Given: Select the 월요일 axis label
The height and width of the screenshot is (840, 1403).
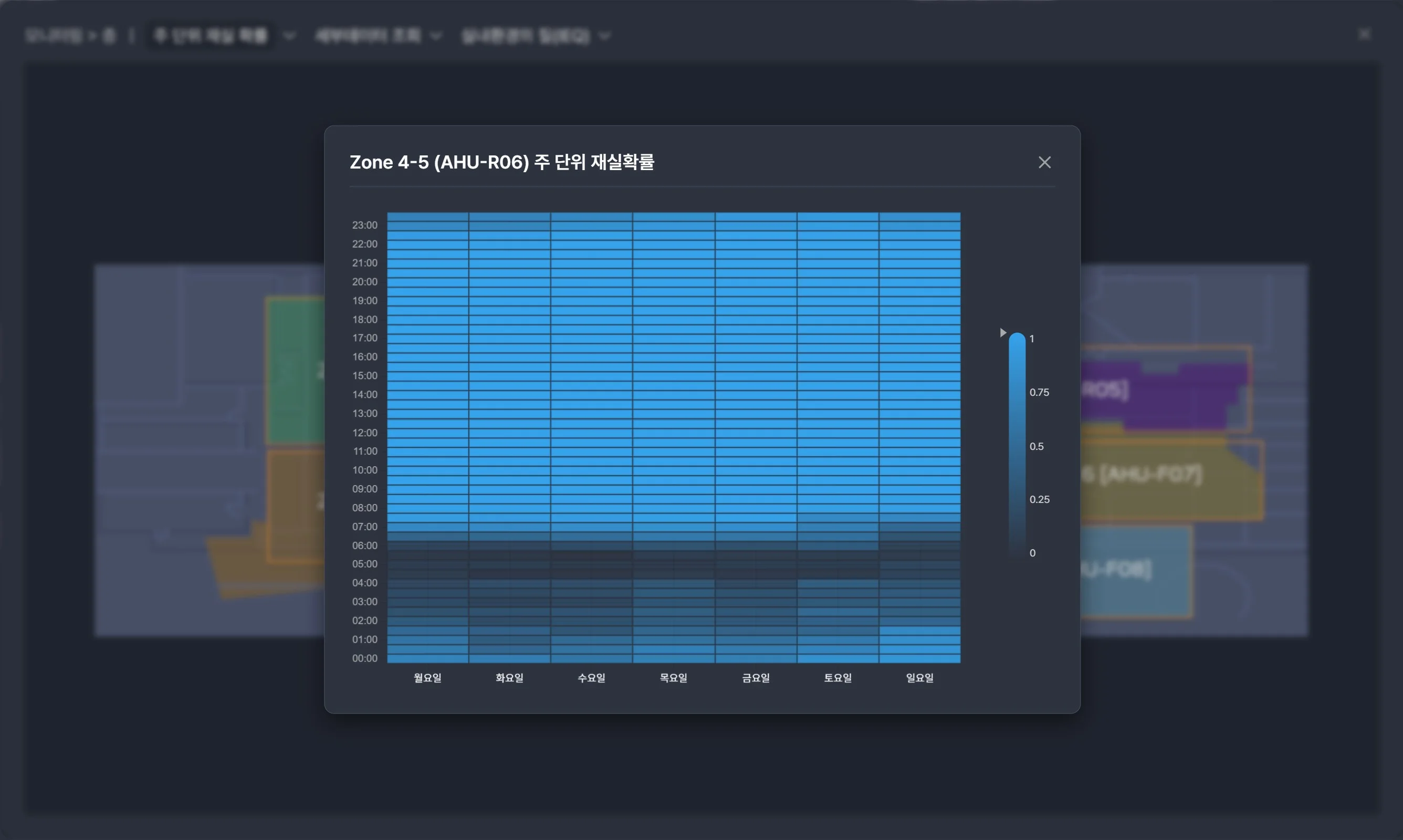Looking at the screenshot, I should coord(427,678).
